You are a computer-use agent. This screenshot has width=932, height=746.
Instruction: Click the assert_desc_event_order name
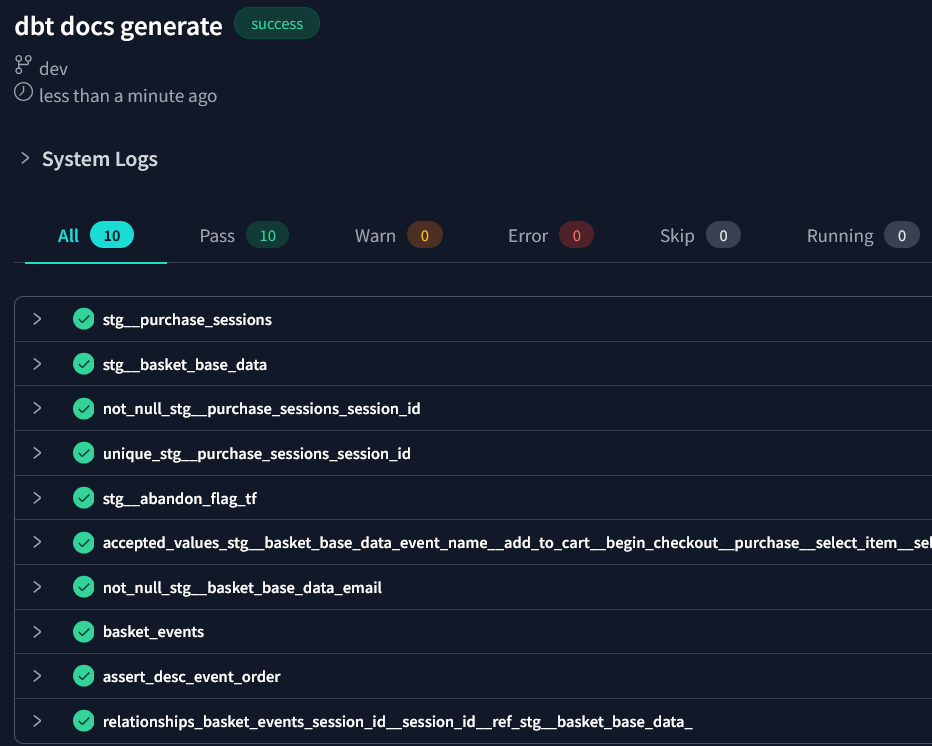coord(191,677)
